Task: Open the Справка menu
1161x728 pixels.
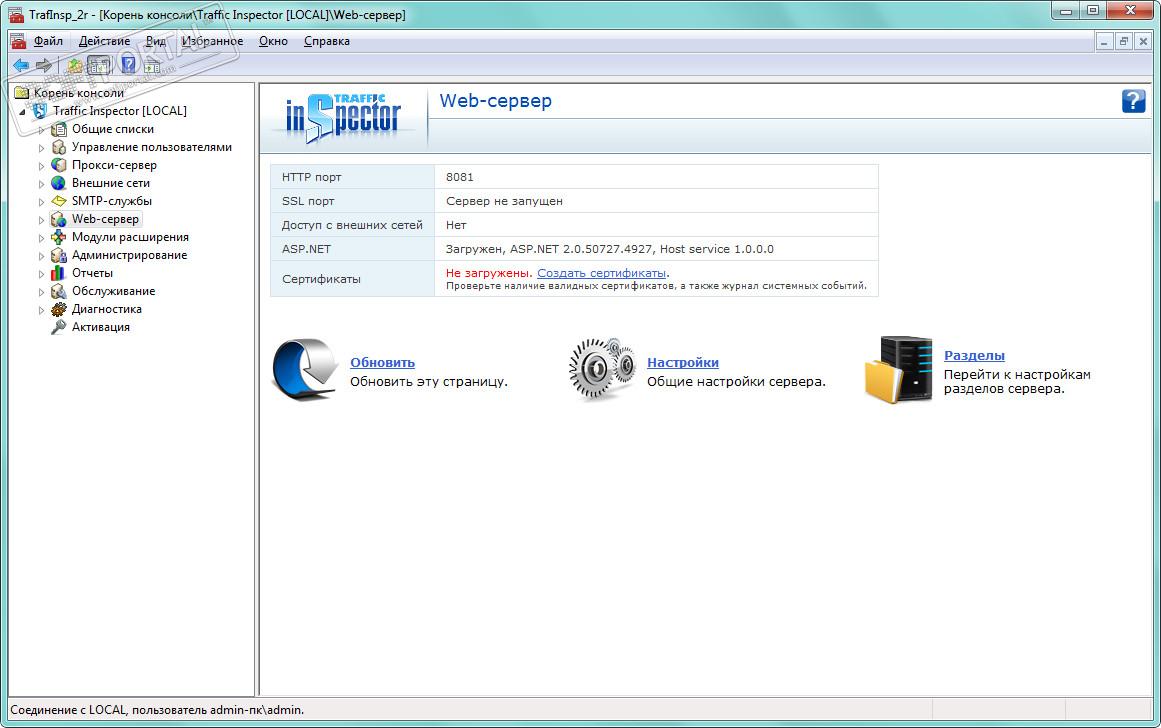Action: [x=327, y=41]
